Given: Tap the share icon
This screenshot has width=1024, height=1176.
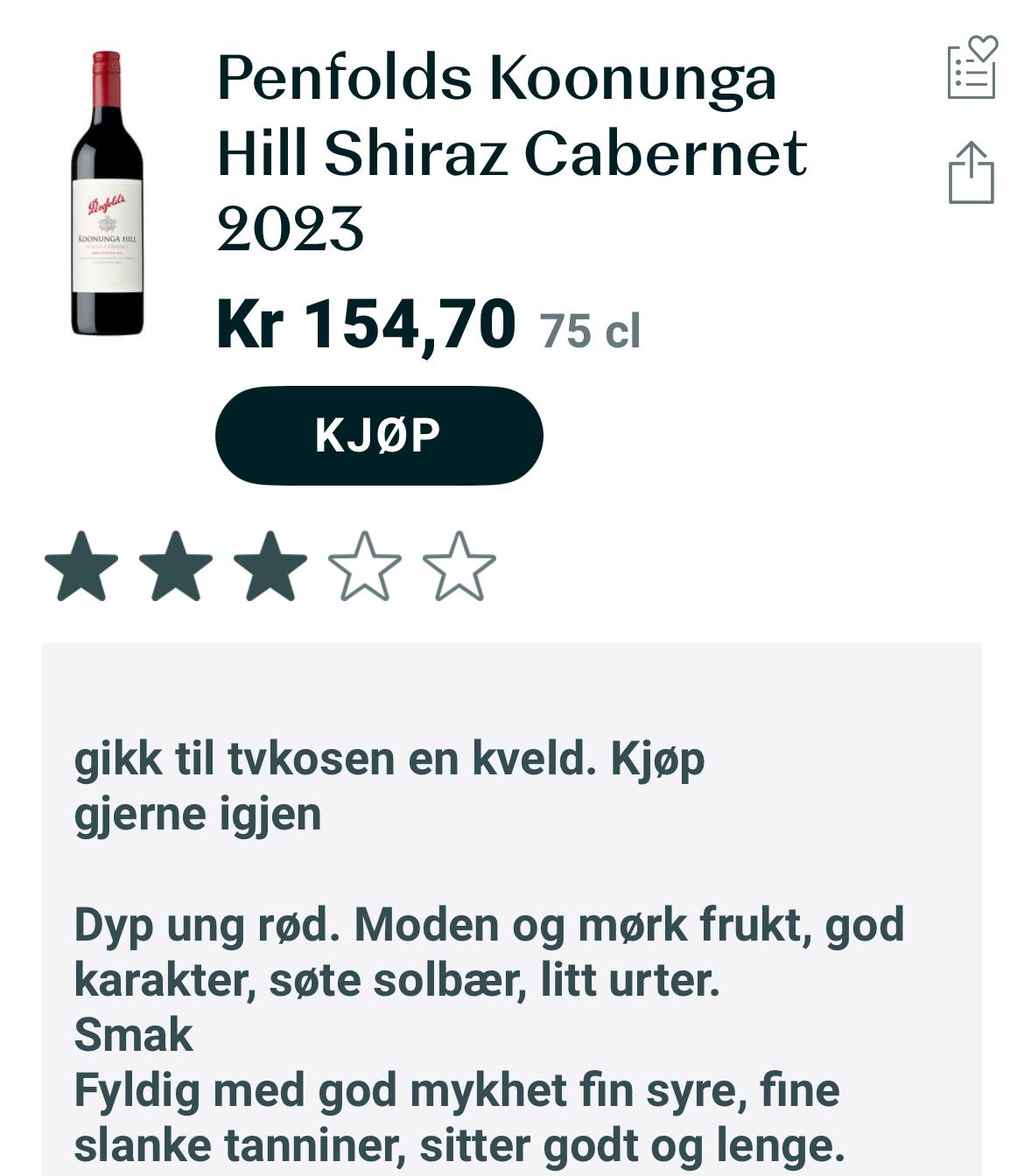Looking at the screenshot, I should (971, 172).
